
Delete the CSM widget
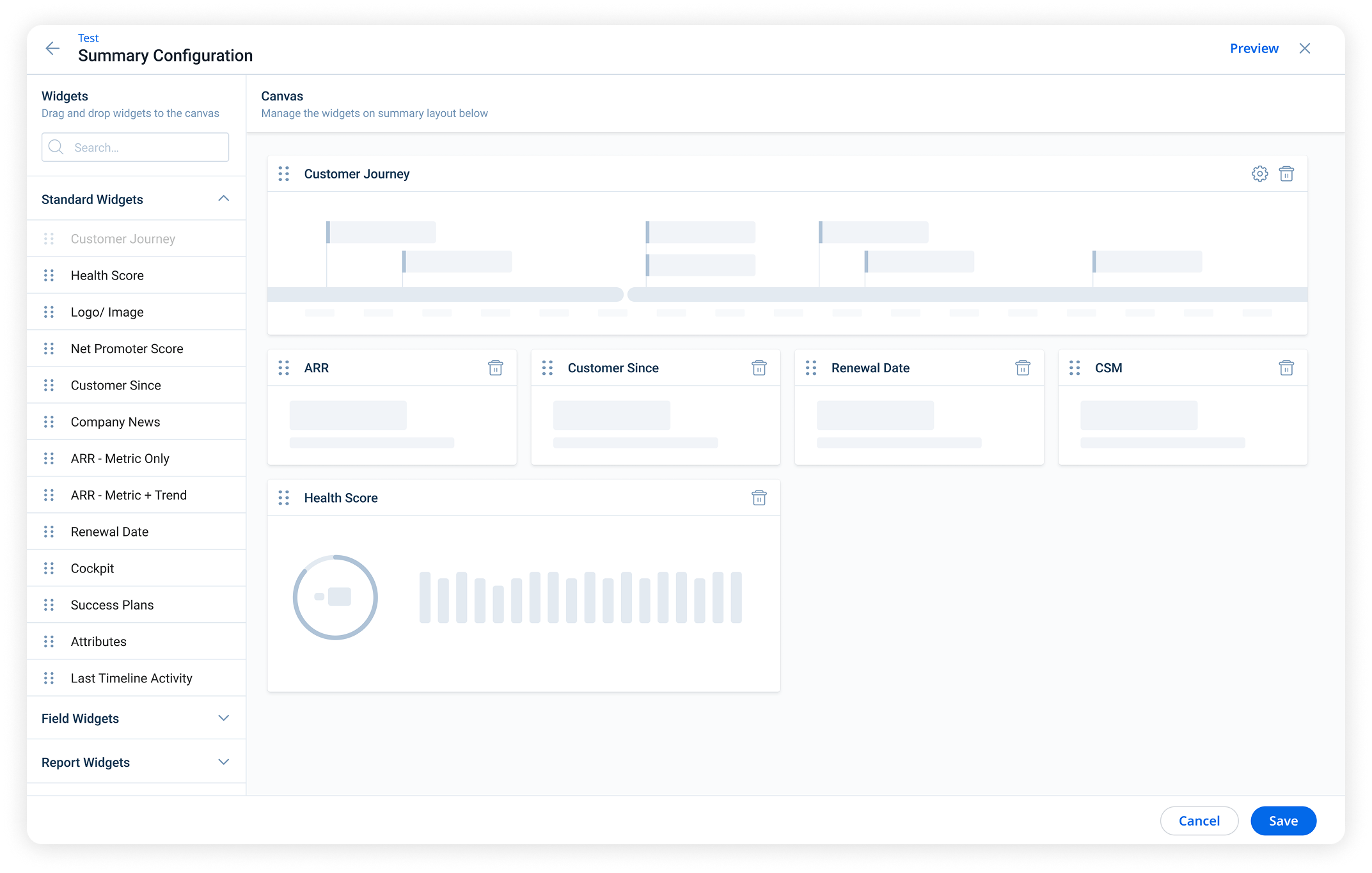click(1286, 367)
